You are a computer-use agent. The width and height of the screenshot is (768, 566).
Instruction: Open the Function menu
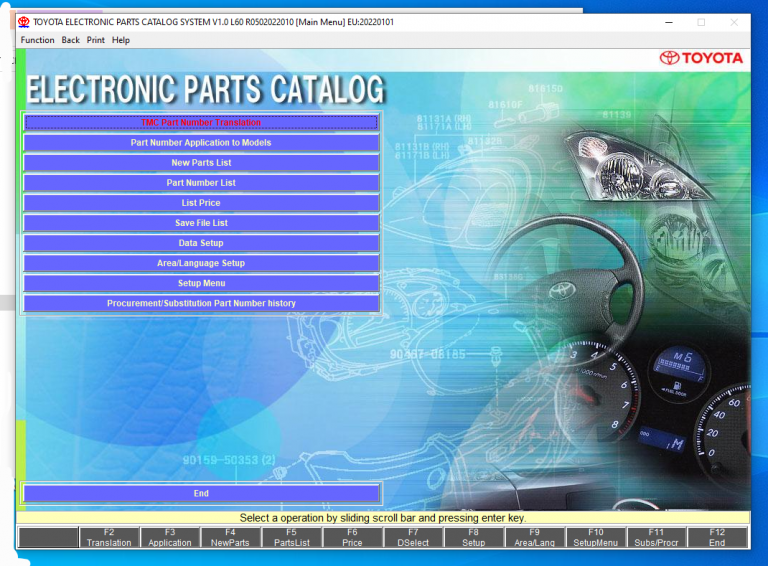pyautogui.click(x=37, y=40)
